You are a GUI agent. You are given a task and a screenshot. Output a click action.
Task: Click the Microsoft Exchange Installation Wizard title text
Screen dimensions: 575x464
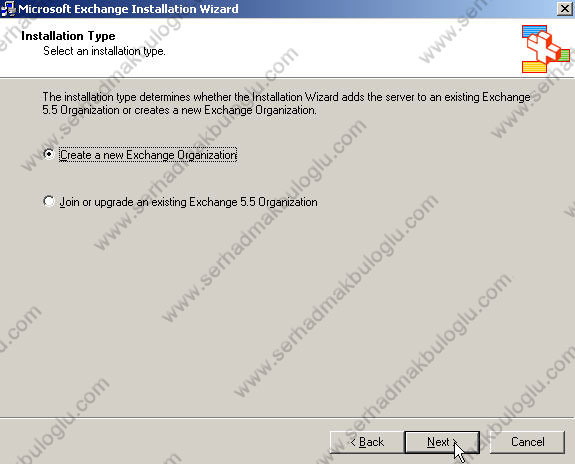click(x=128, y=8)
